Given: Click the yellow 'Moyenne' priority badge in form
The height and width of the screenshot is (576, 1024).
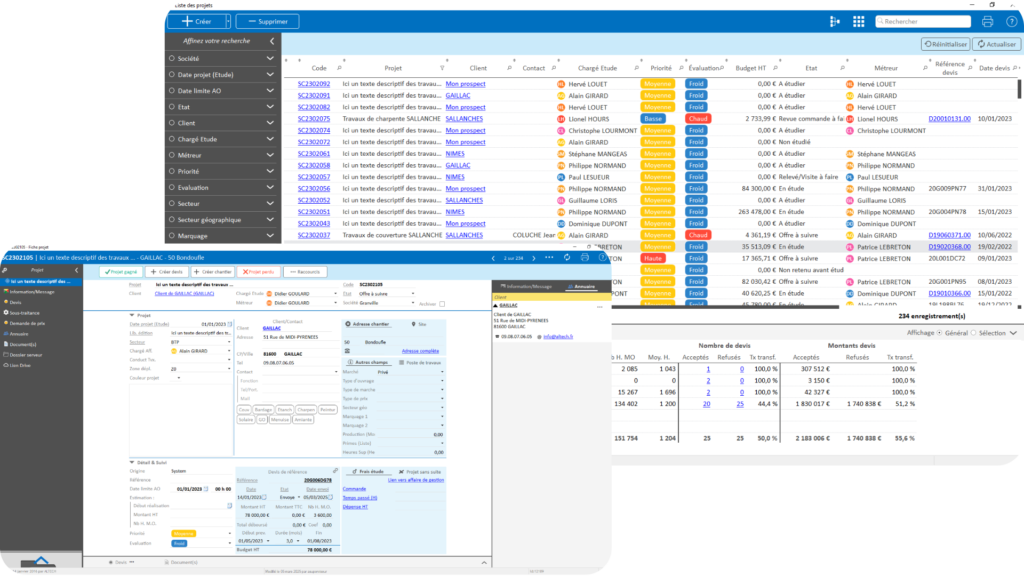Looking at the screenshot, I should tap(183, 533).
